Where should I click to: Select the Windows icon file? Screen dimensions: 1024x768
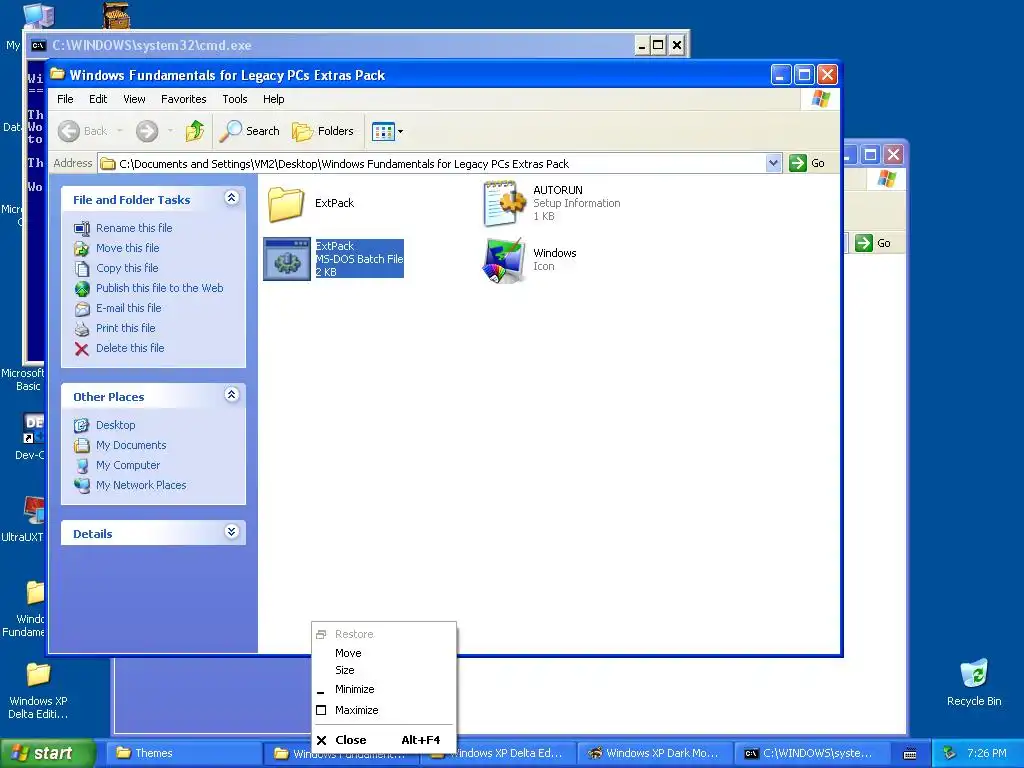[504, 261]
